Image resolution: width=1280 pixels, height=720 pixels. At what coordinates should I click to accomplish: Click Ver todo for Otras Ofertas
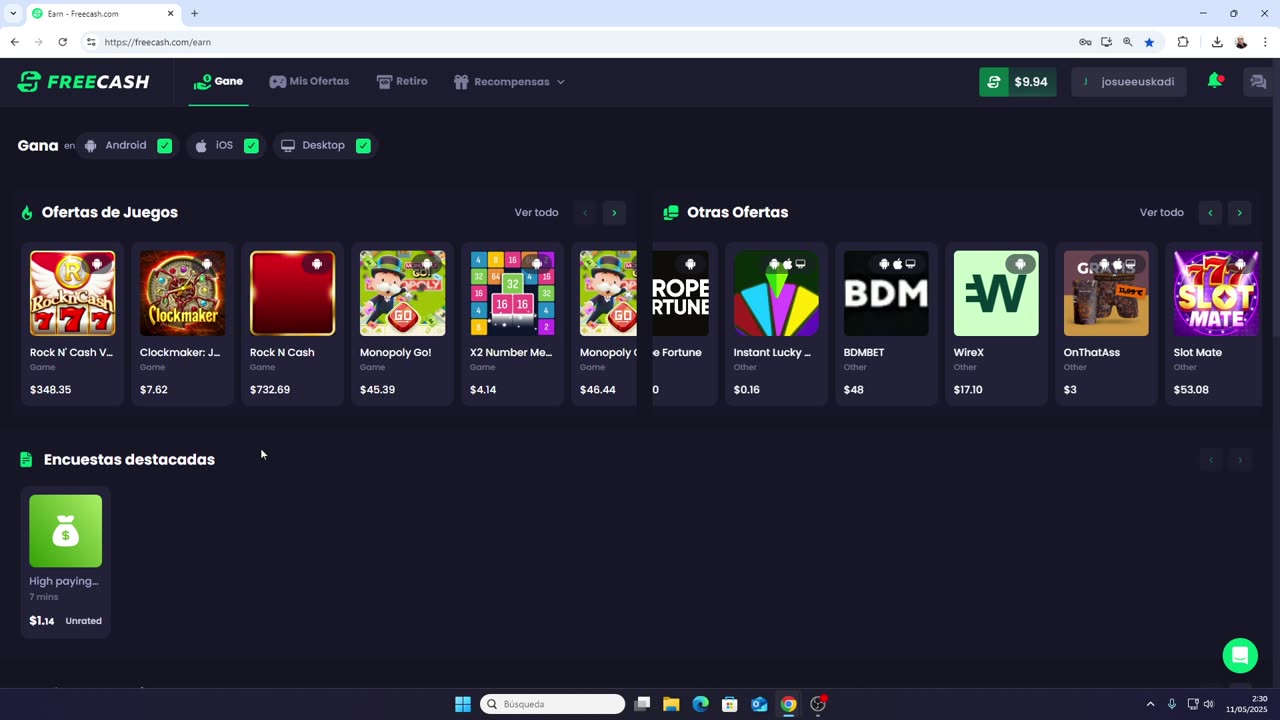(x=1161, y=212)
